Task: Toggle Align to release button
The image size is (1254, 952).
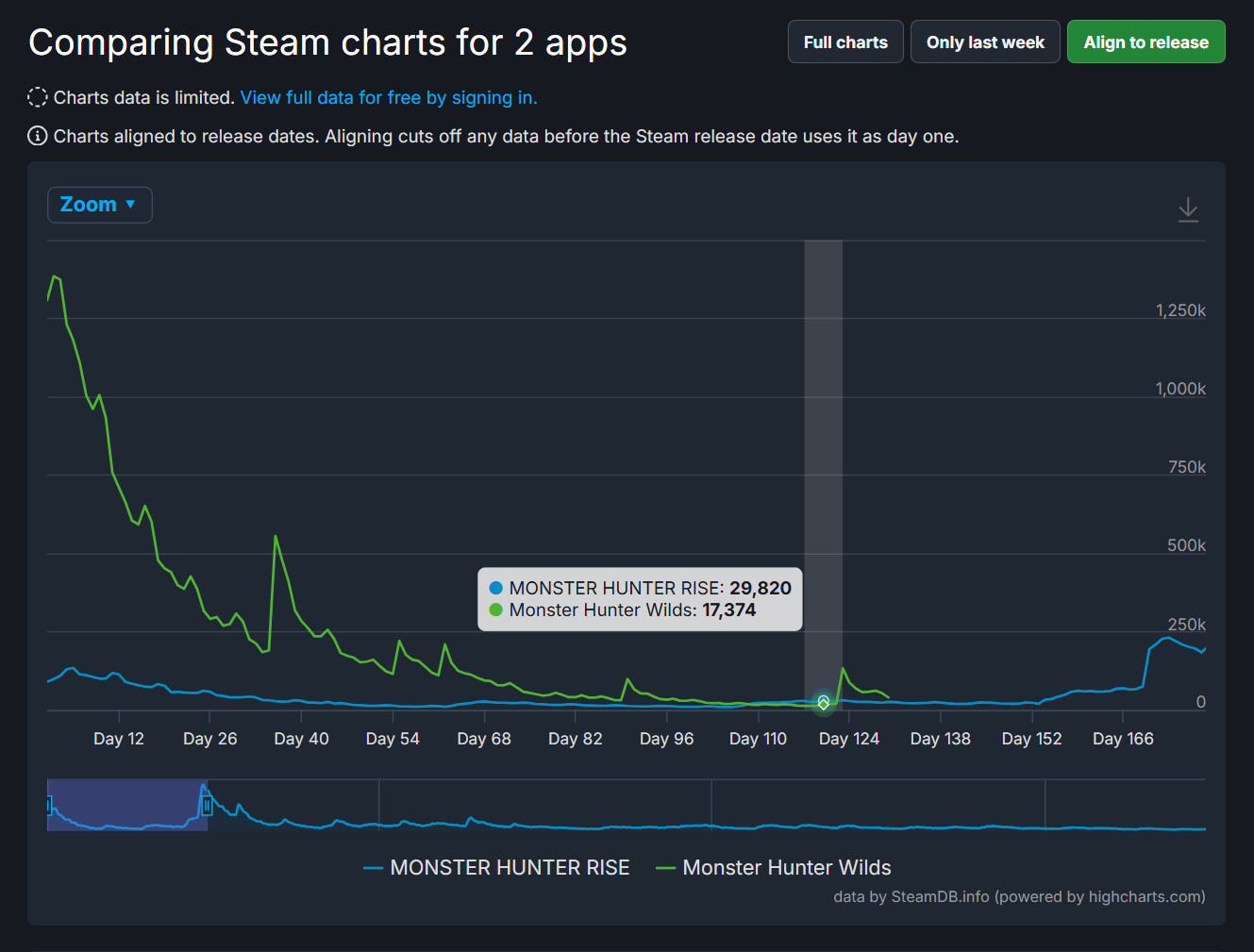Action: pos(1145,42)
